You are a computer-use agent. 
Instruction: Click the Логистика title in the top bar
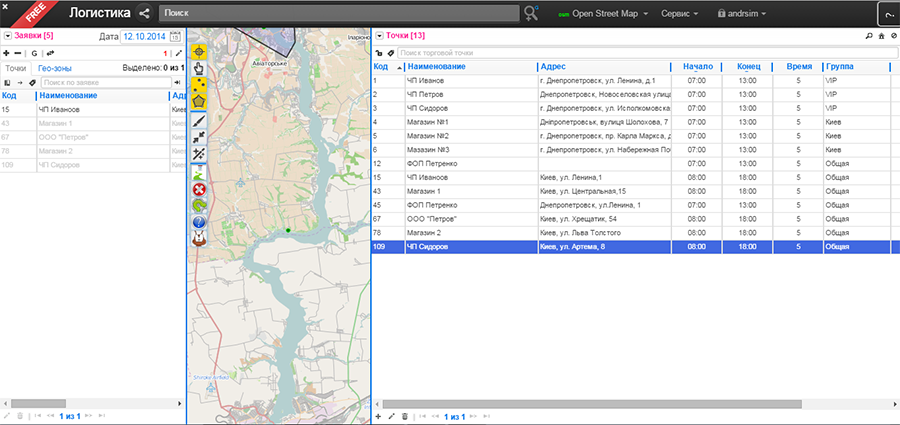tap(100, 13)
